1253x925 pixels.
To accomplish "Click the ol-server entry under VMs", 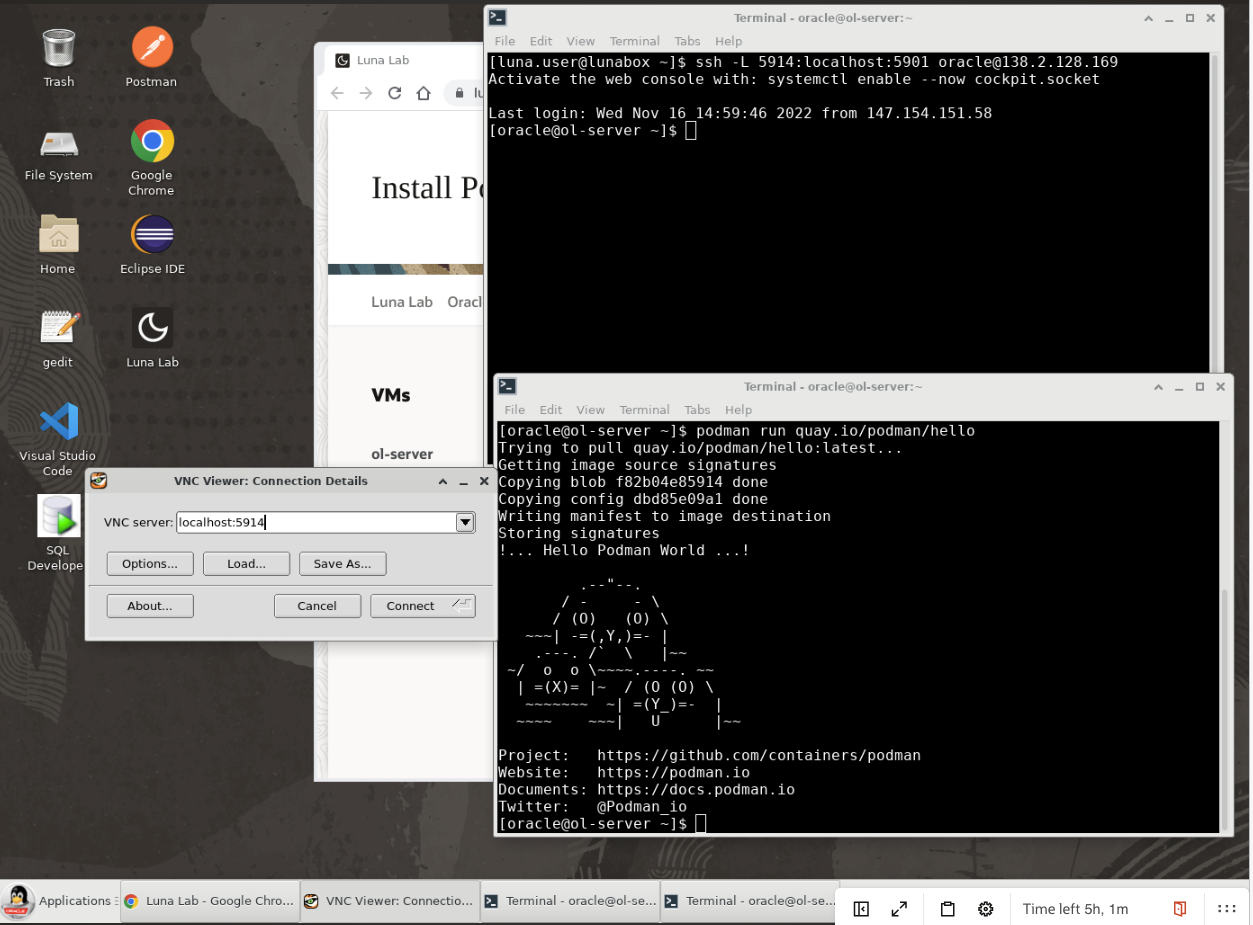I will click(x=402, y=454).
